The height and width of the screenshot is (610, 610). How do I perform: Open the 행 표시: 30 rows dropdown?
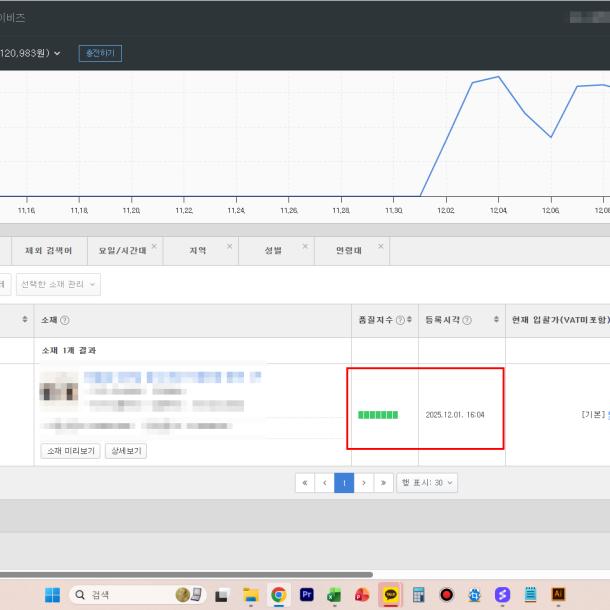427,482
